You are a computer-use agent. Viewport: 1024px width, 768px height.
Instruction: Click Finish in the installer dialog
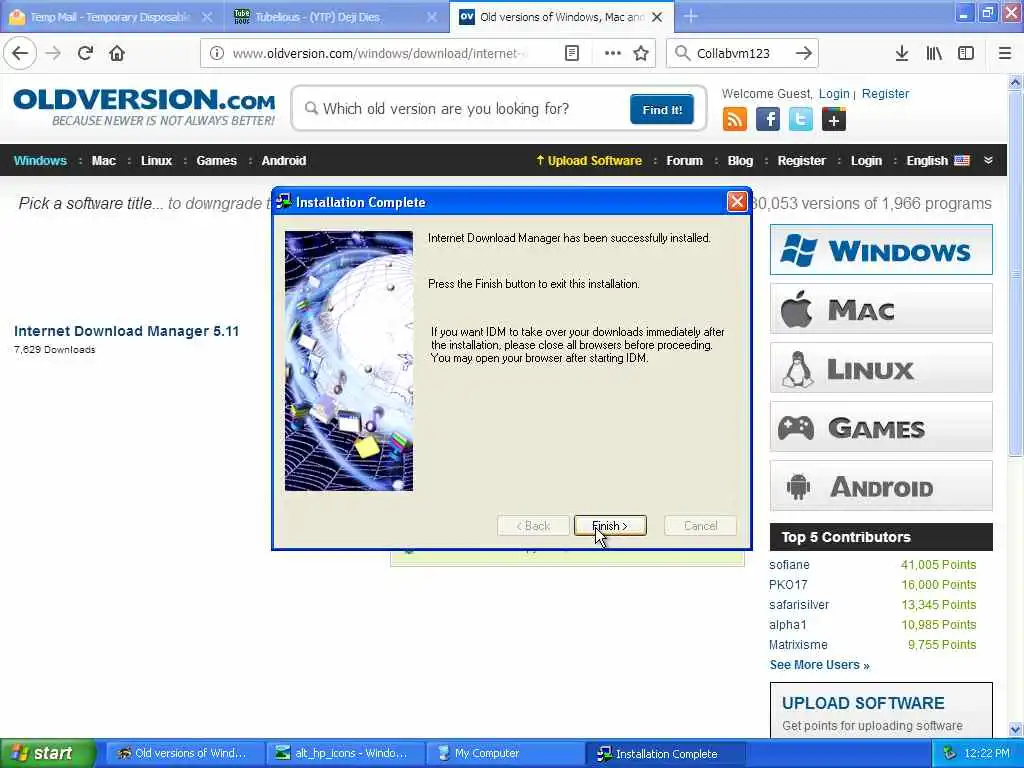[x=610, y=526]
